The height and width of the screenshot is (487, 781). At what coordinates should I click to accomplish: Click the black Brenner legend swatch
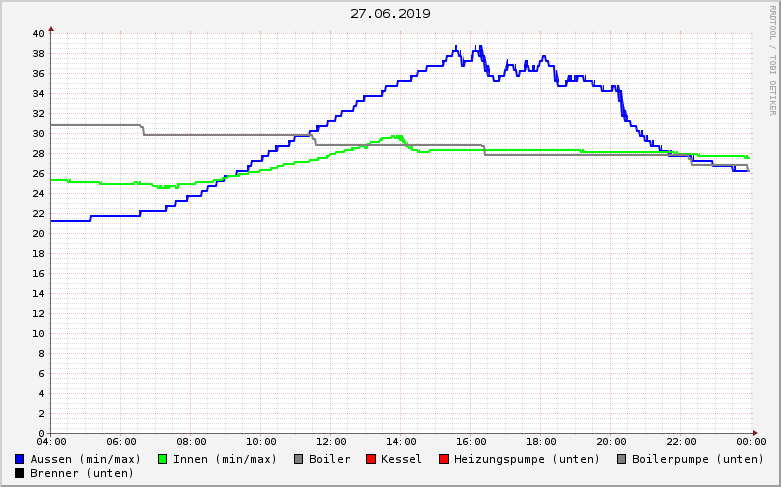[x=19, y=473]
